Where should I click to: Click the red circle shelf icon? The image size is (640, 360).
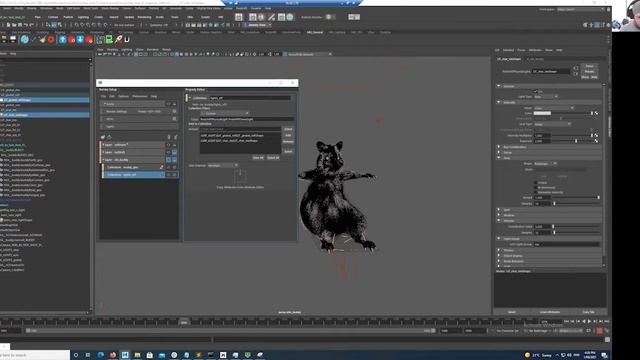51,39
